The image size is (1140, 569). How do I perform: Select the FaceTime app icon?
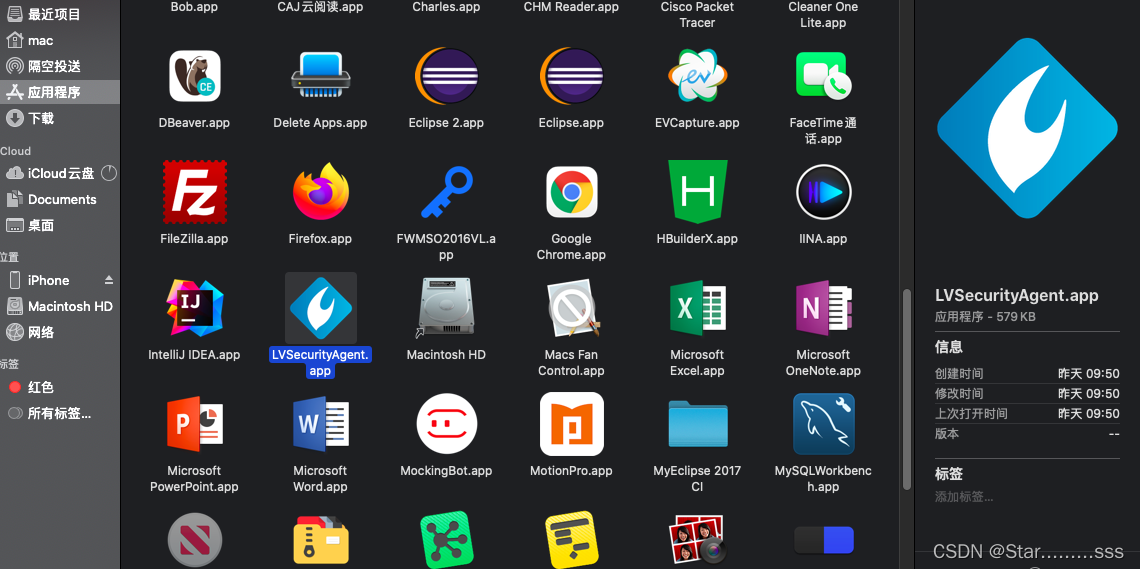coord(823,76)
